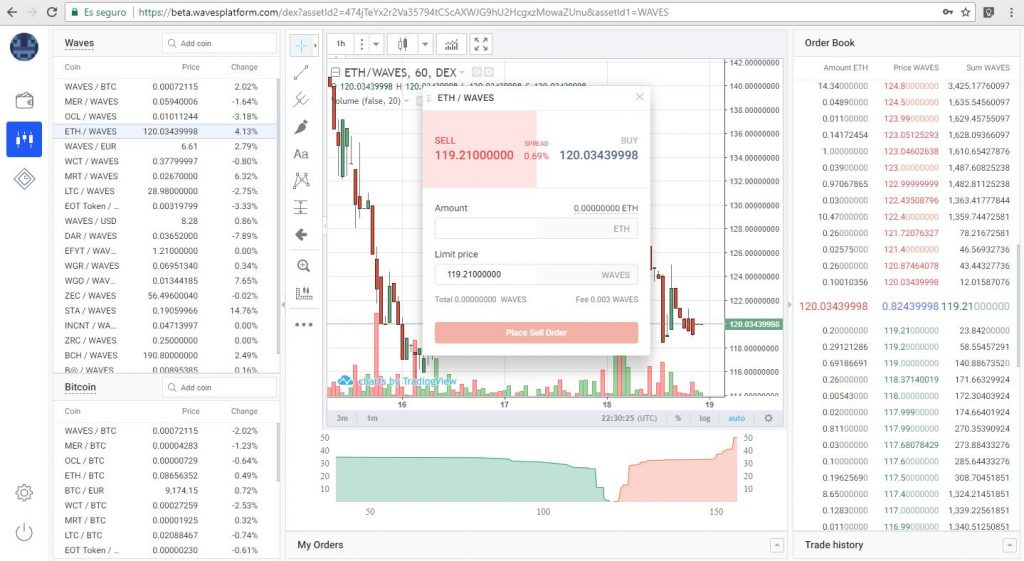Click the back arrow chart tool
The width and height of the screenshot is (1024, 561).
[x=301, y=234]
